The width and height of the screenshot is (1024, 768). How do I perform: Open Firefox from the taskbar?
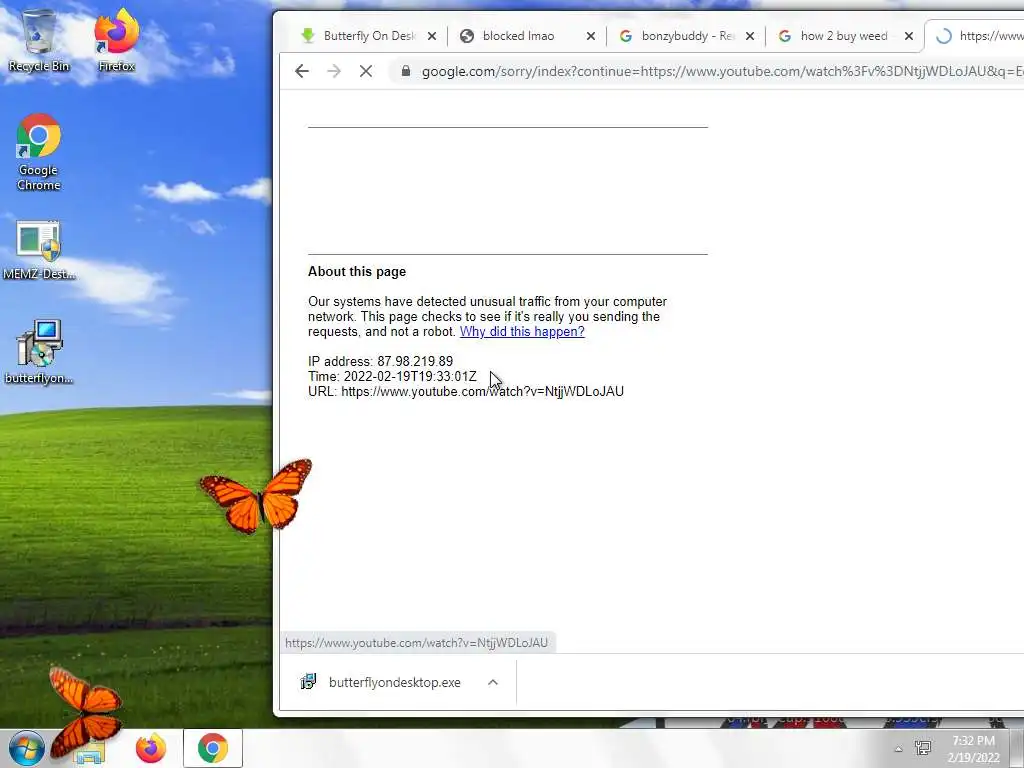tap(151, 748)
